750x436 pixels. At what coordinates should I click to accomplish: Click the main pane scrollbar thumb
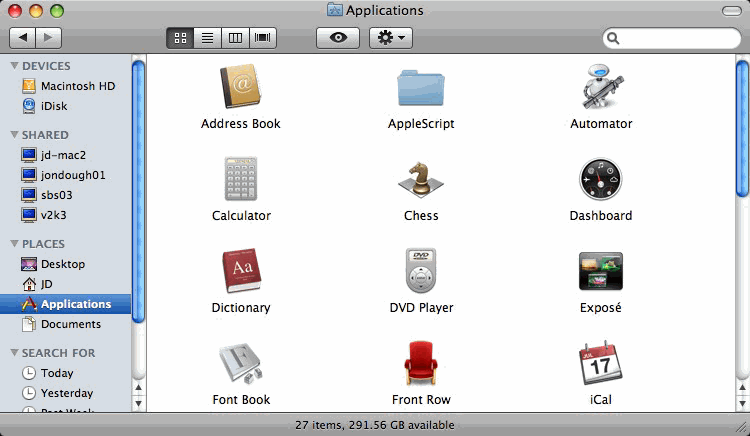click(742, 128)
